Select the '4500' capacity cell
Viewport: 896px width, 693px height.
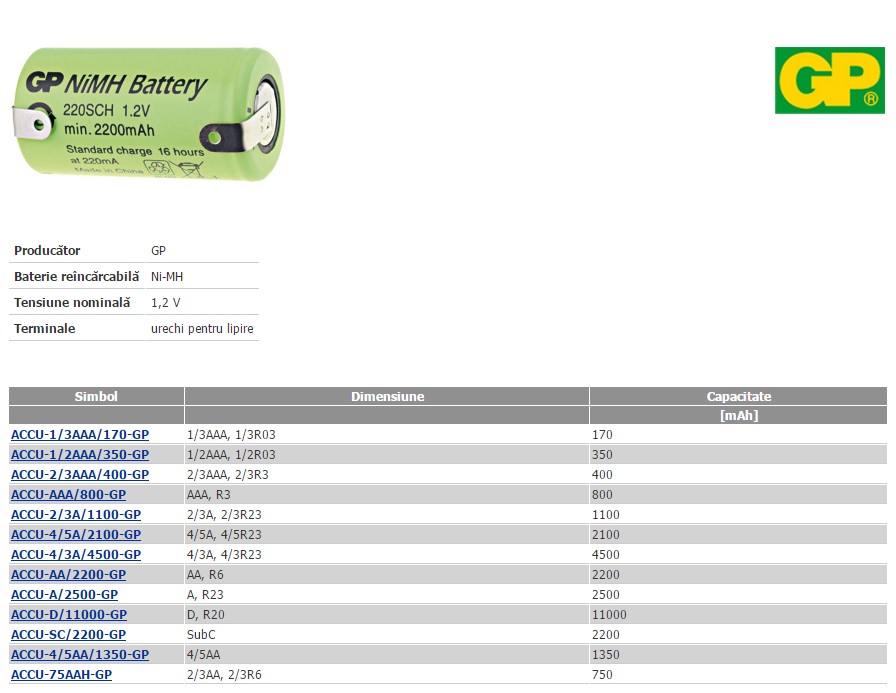click(x=738, y=555)
